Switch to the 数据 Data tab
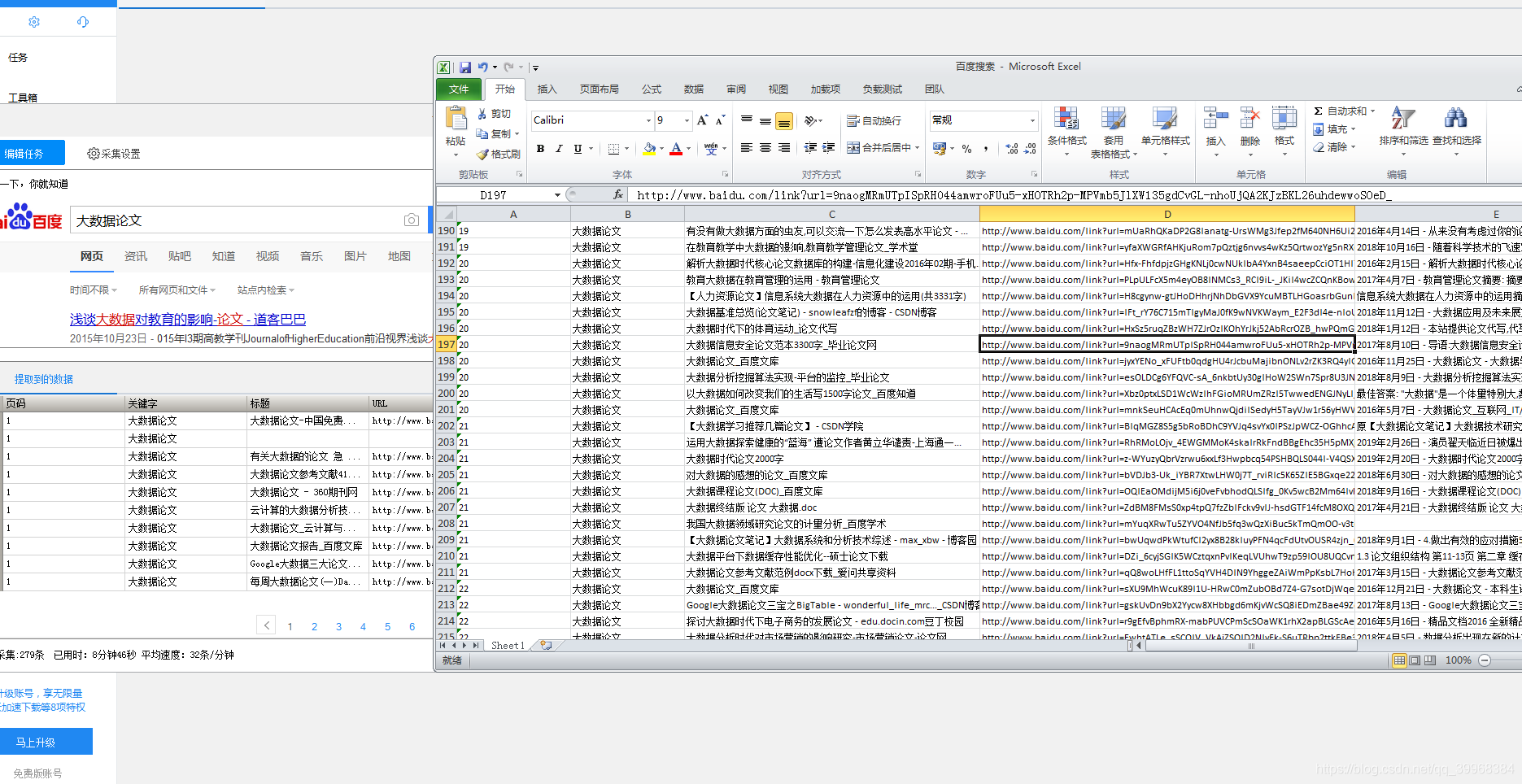1522x784 pixels. tap(694, 89)
